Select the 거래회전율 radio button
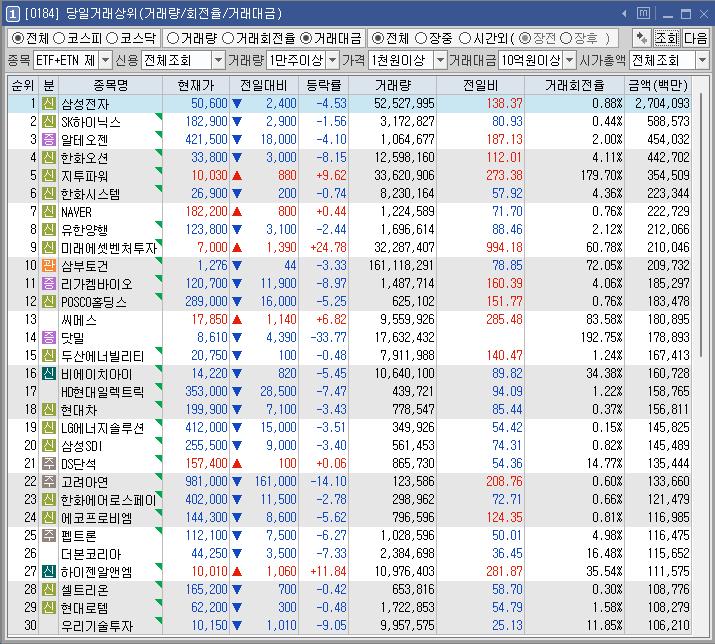Viewport: 715px width, 644px height. click(228, 38)
